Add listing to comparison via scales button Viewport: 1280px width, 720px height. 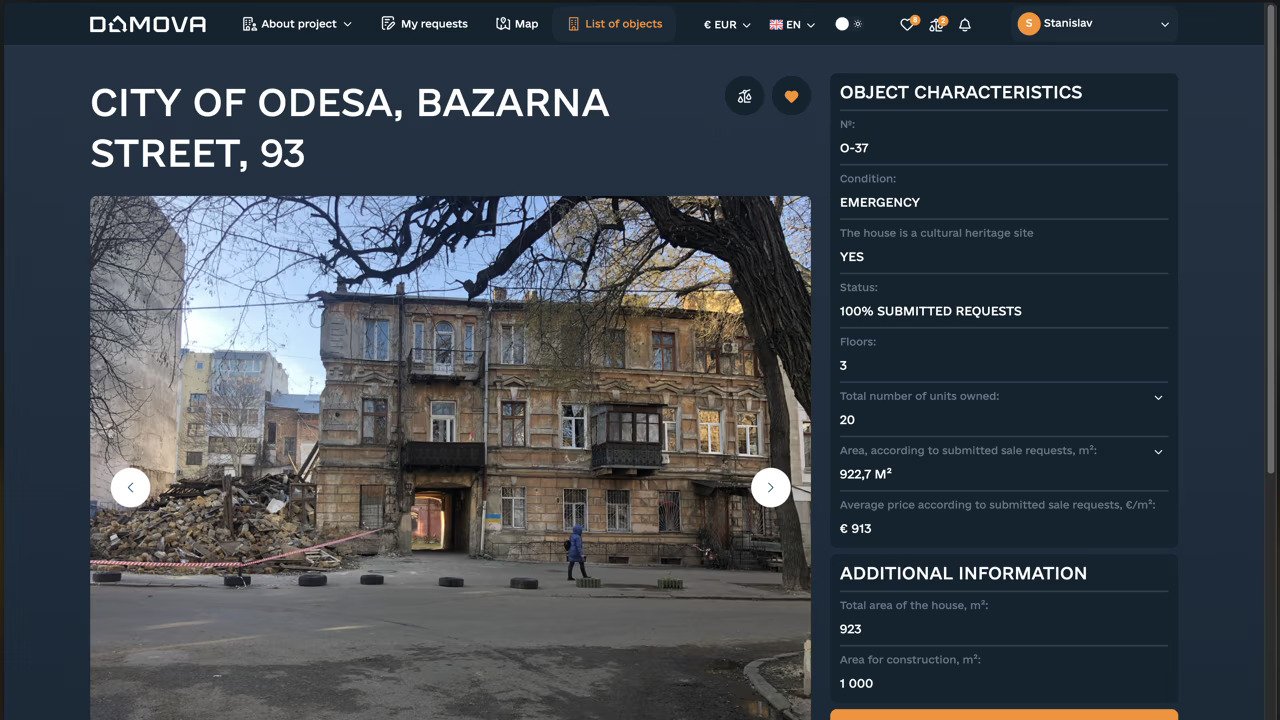tap(744, 95)
